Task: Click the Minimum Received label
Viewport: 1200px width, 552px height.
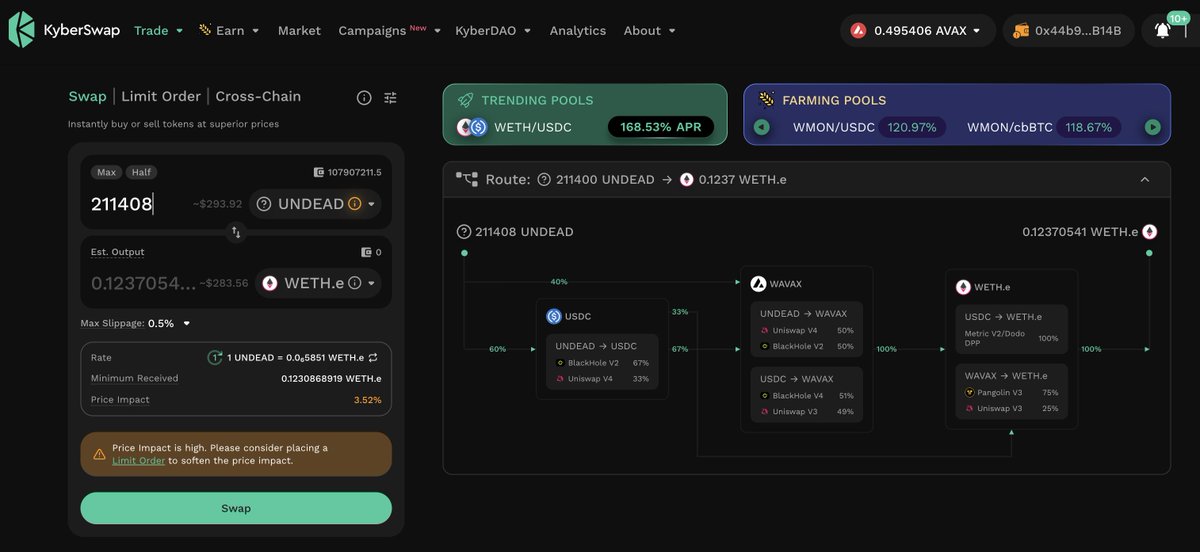Action: 134,378
